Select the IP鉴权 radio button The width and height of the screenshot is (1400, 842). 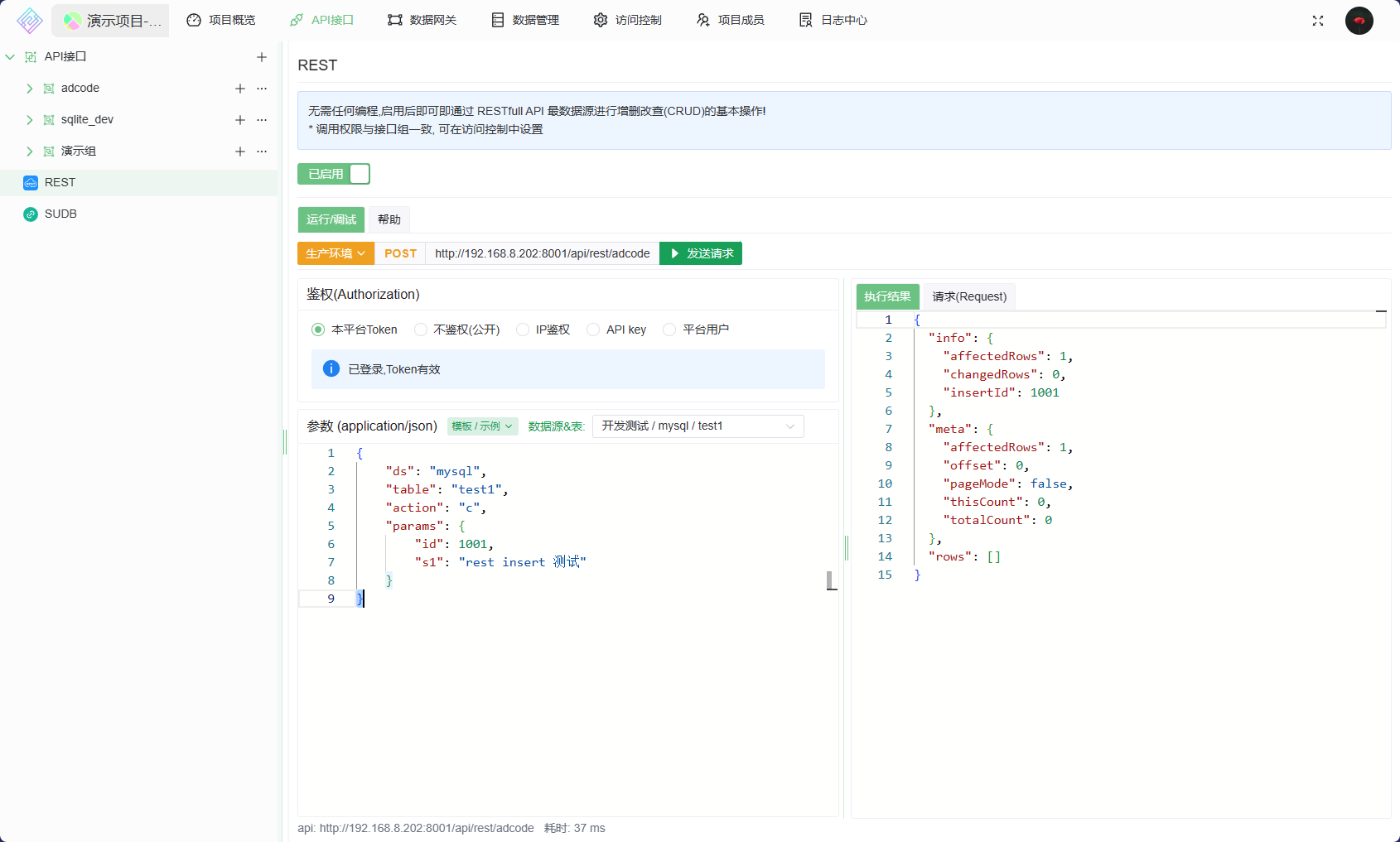523,330
